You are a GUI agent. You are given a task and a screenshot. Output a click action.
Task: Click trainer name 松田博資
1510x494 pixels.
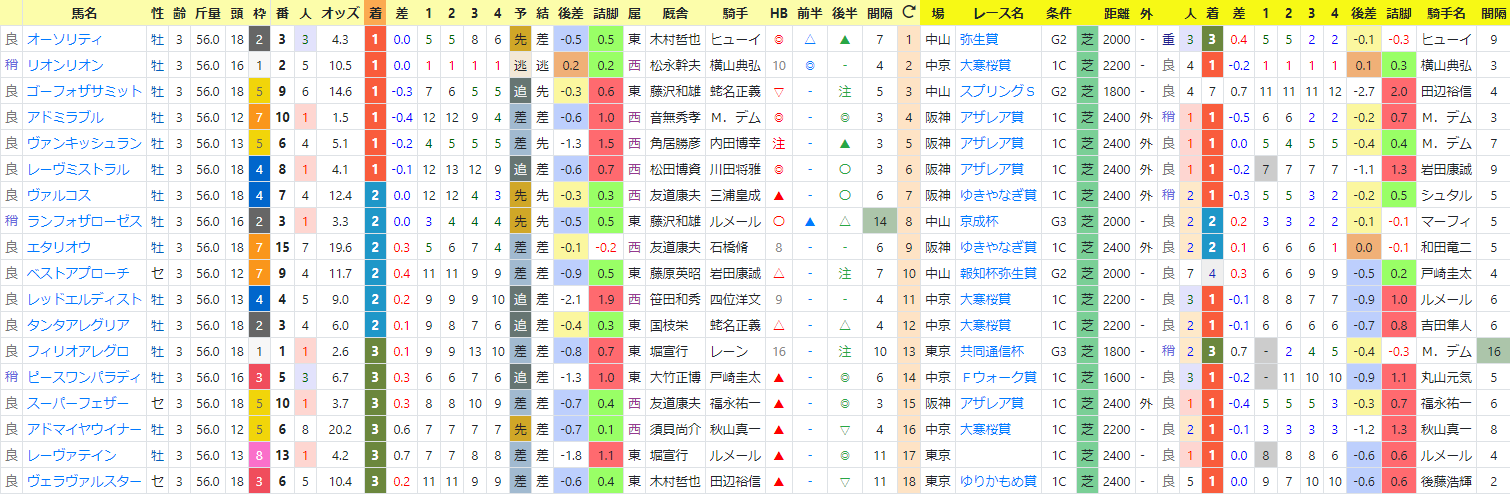[675, 169]
